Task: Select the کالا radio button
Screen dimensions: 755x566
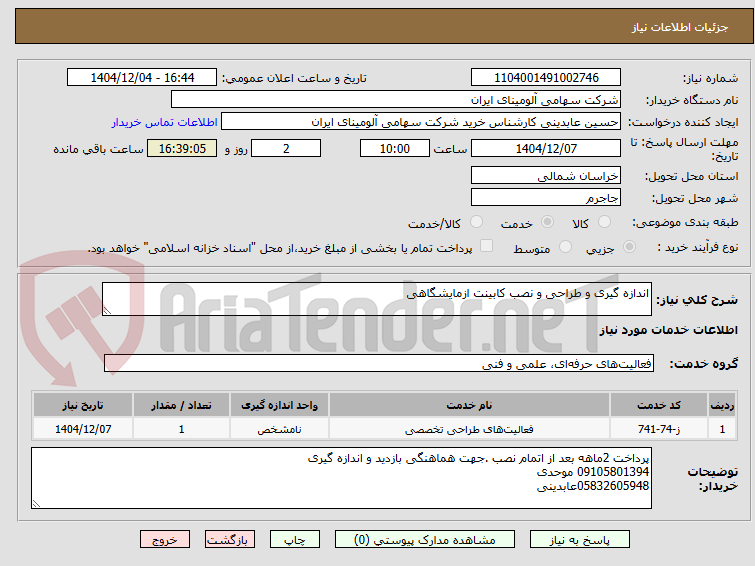Action: (x=604, y=222)
